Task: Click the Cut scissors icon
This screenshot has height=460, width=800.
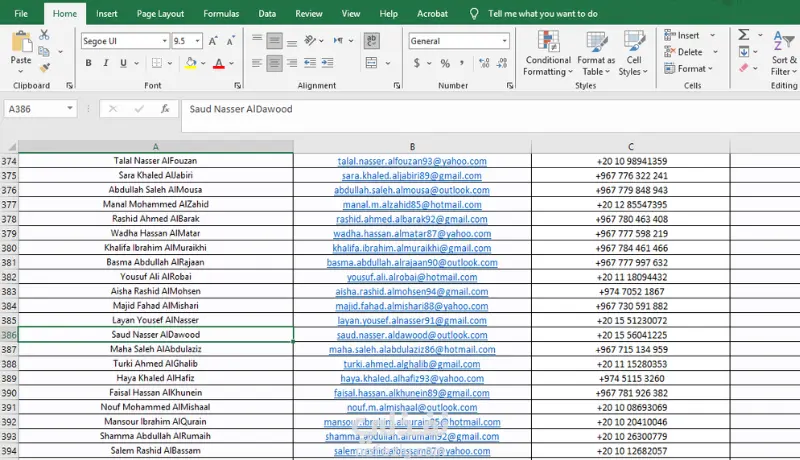Action: (44, 35)
